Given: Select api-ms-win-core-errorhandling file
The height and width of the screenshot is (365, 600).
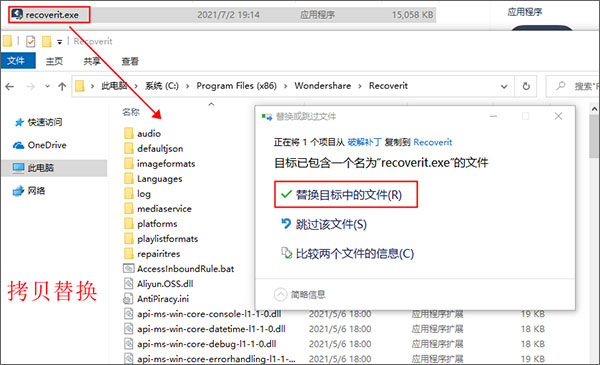Looking at the screenshot, I should click(210, 359).
